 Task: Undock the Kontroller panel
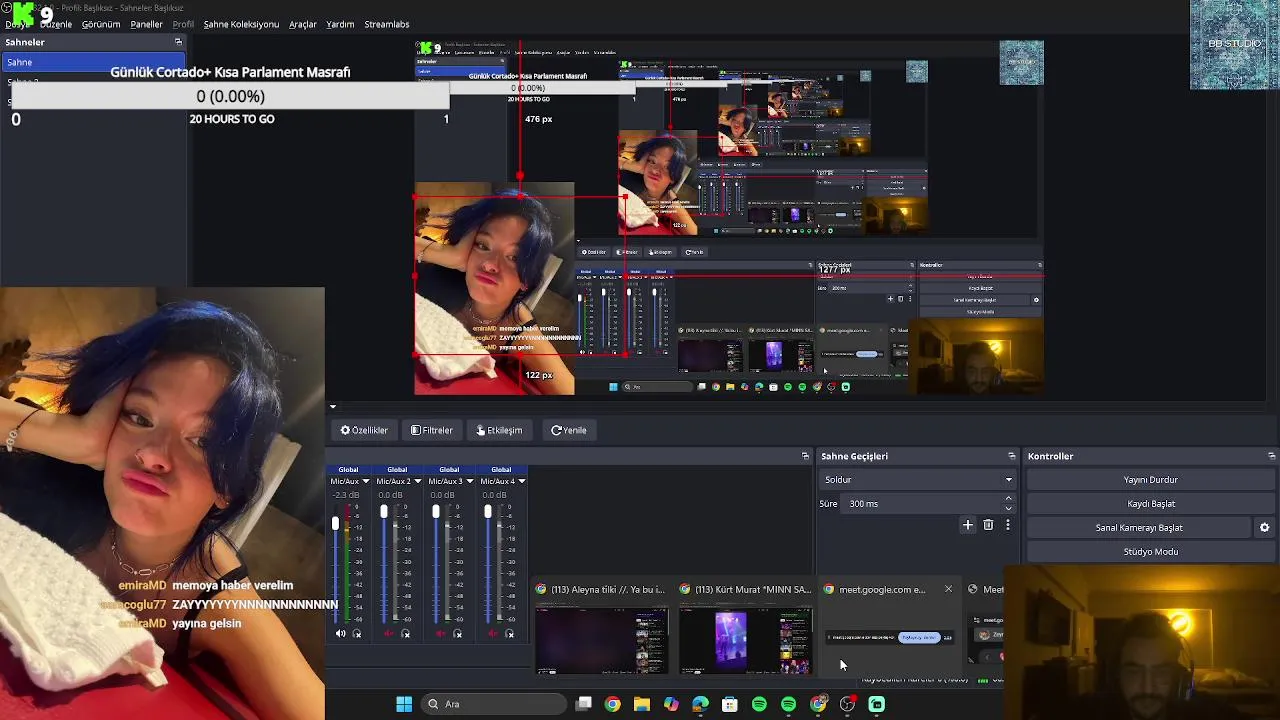tap(1271, 456)
